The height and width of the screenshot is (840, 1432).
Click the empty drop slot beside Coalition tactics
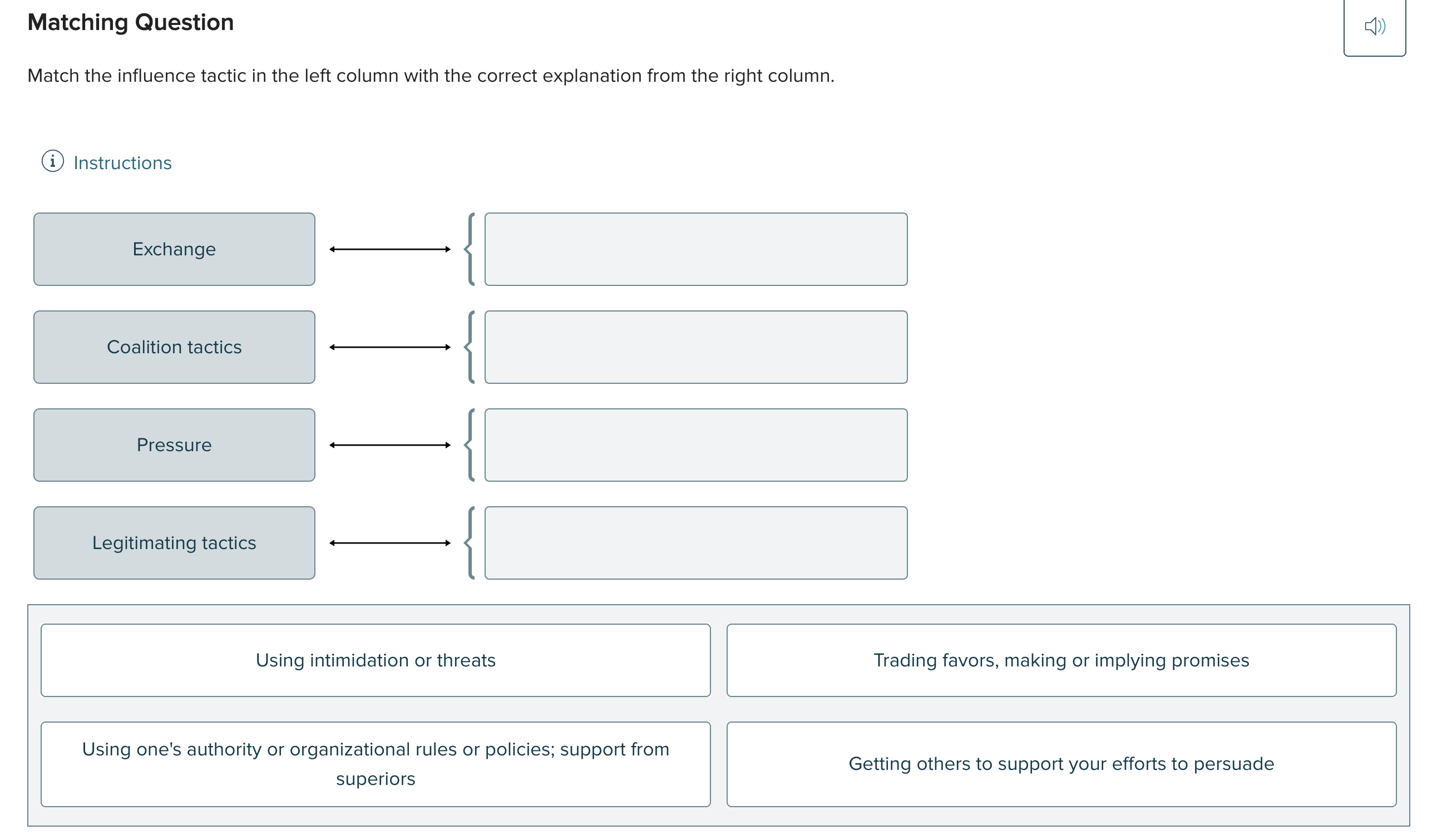(x=695, y=347)
